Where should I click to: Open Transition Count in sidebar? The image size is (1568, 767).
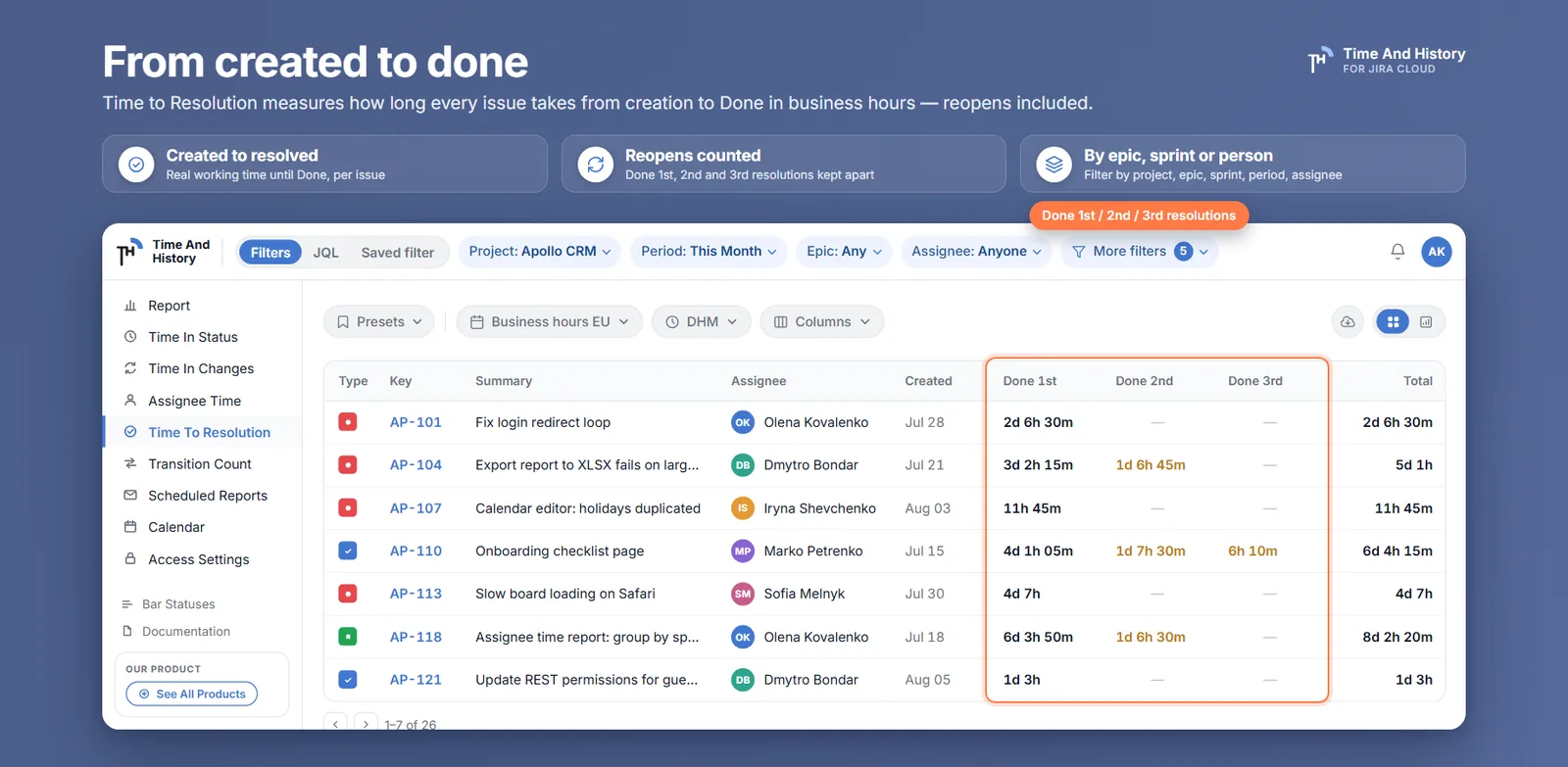202,464
